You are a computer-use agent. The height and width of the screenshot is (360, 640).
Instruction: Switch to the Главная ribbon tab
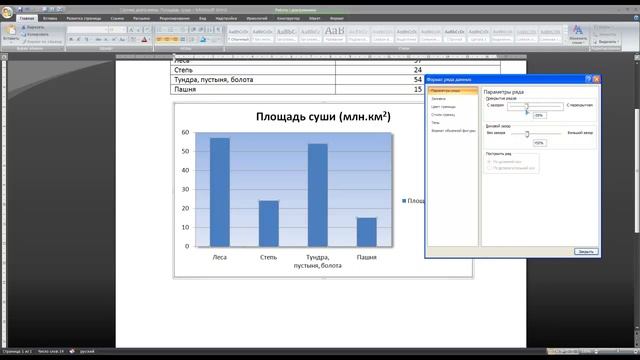point(27,18)
